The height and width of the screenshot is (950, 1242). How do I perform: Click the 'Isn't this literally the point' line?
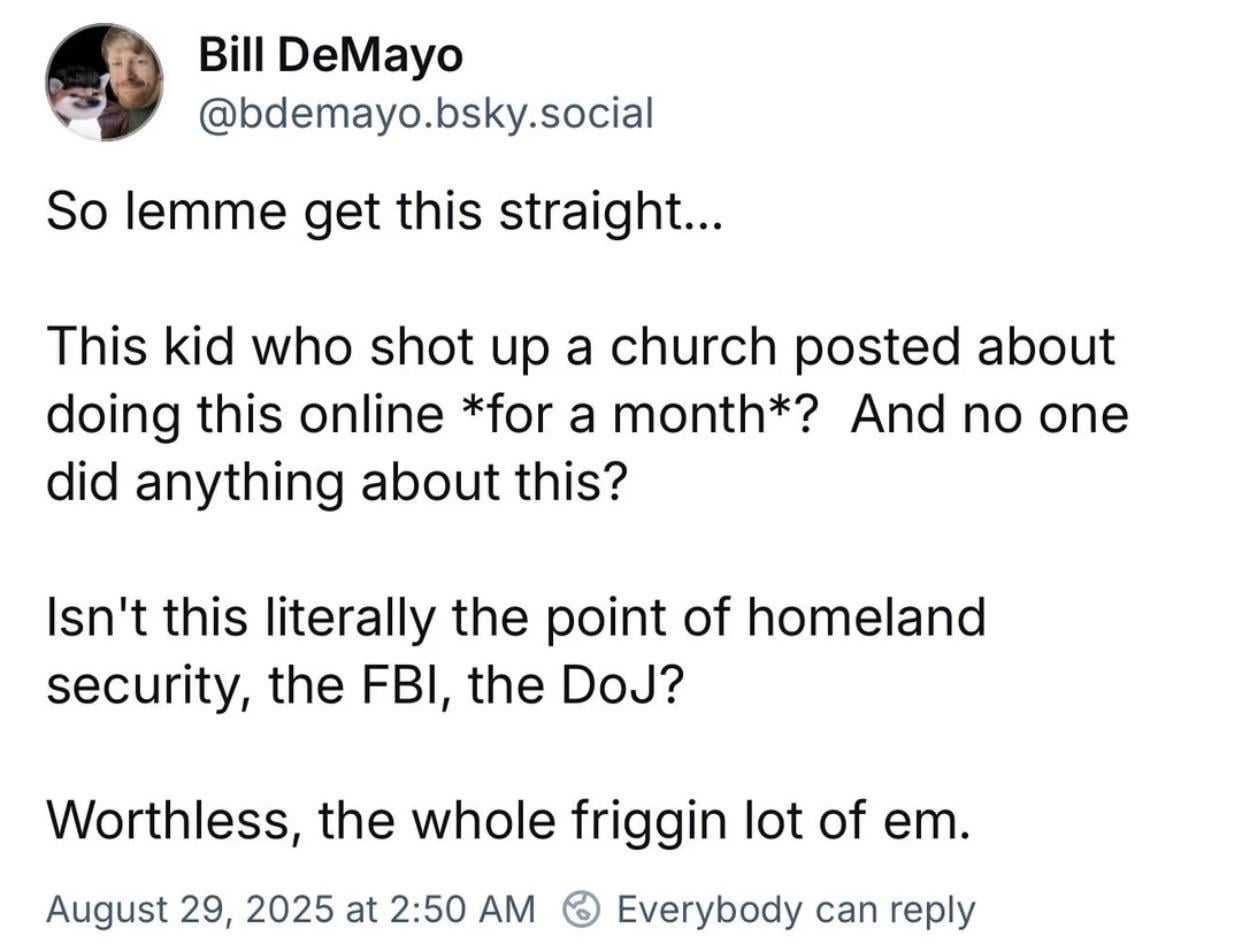click(515, 616)
